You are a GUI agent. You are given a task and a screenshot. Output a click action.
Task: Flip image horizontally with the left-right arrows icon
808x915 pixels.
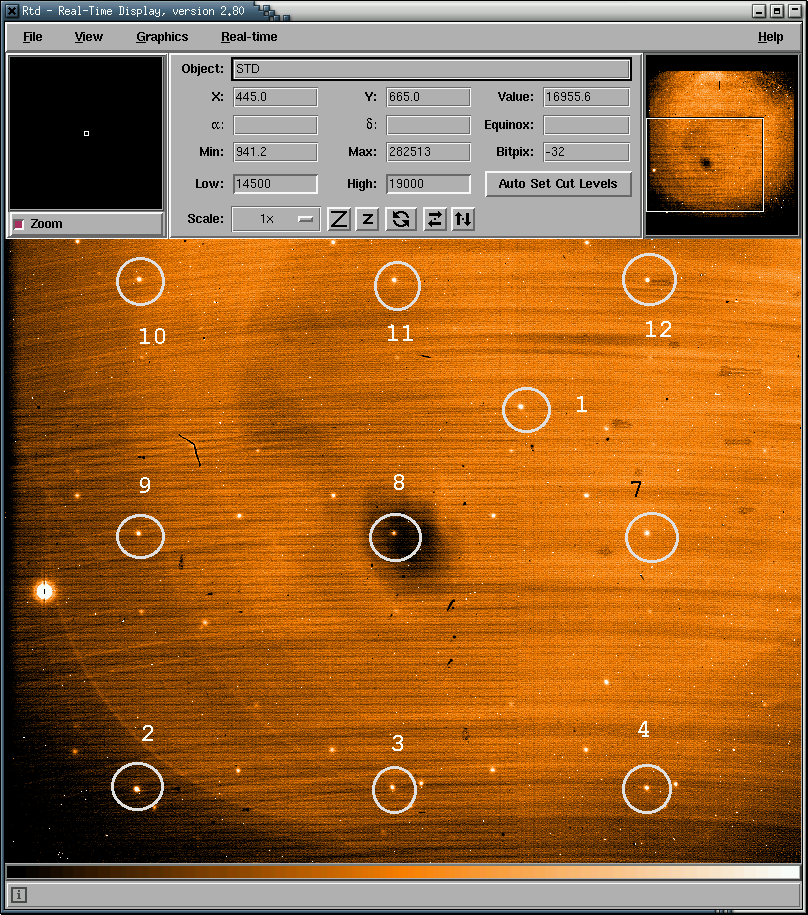tap(435, 219)
